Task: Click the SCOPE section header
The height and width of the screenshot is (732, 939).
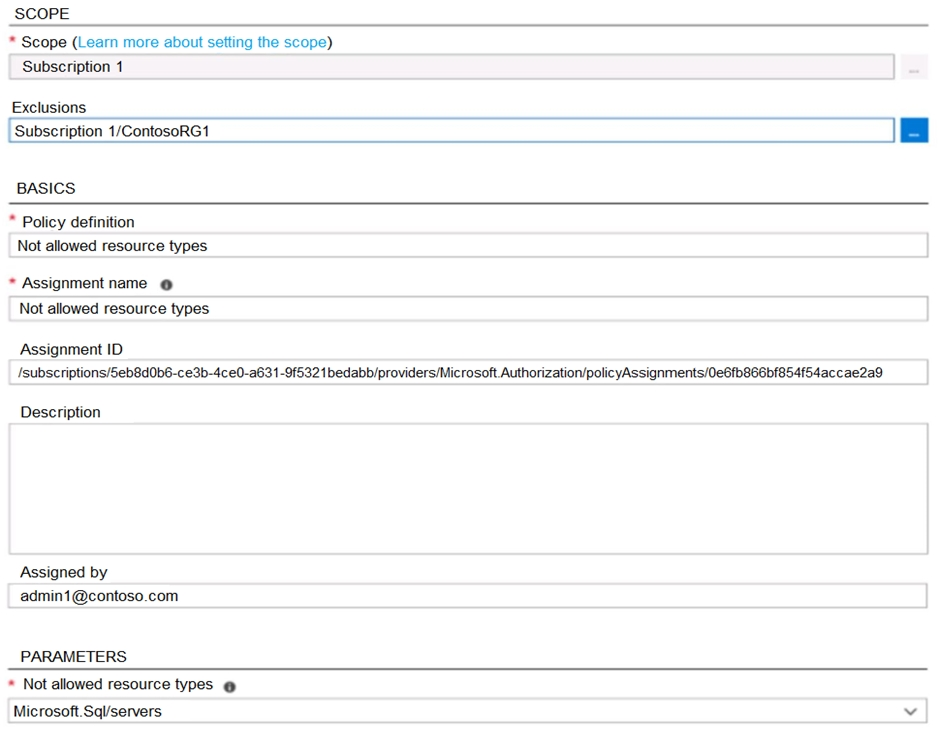Action: coord(44,13)
